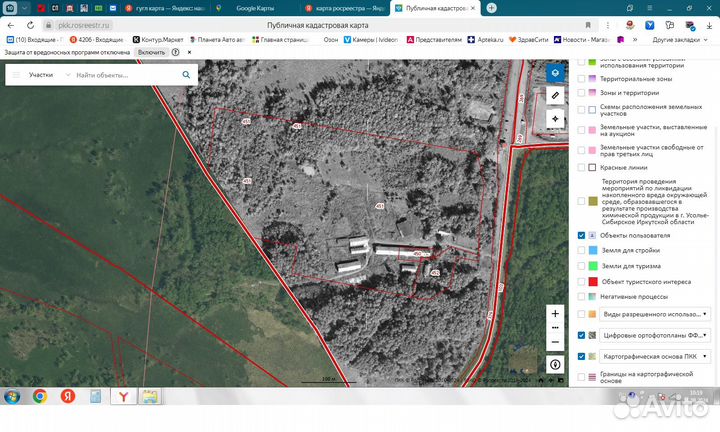This screenshot has width=720, height=432.
Task: Click the search magnifier icon
Action: click(x=186, y=75)
